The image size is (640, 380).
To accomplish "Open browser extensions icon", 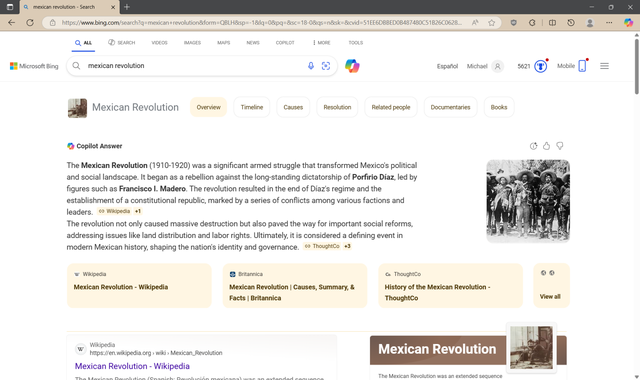I will click(532, 23).
